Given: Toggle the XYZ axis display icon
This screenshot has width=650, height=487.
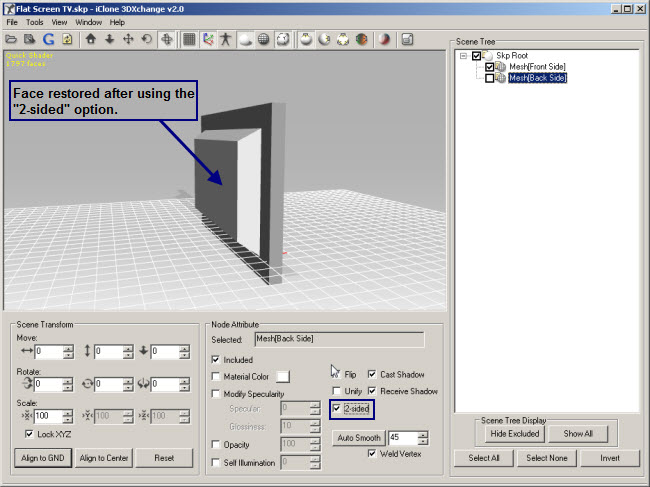Looking at the screenshot, I should click(208, 39).
